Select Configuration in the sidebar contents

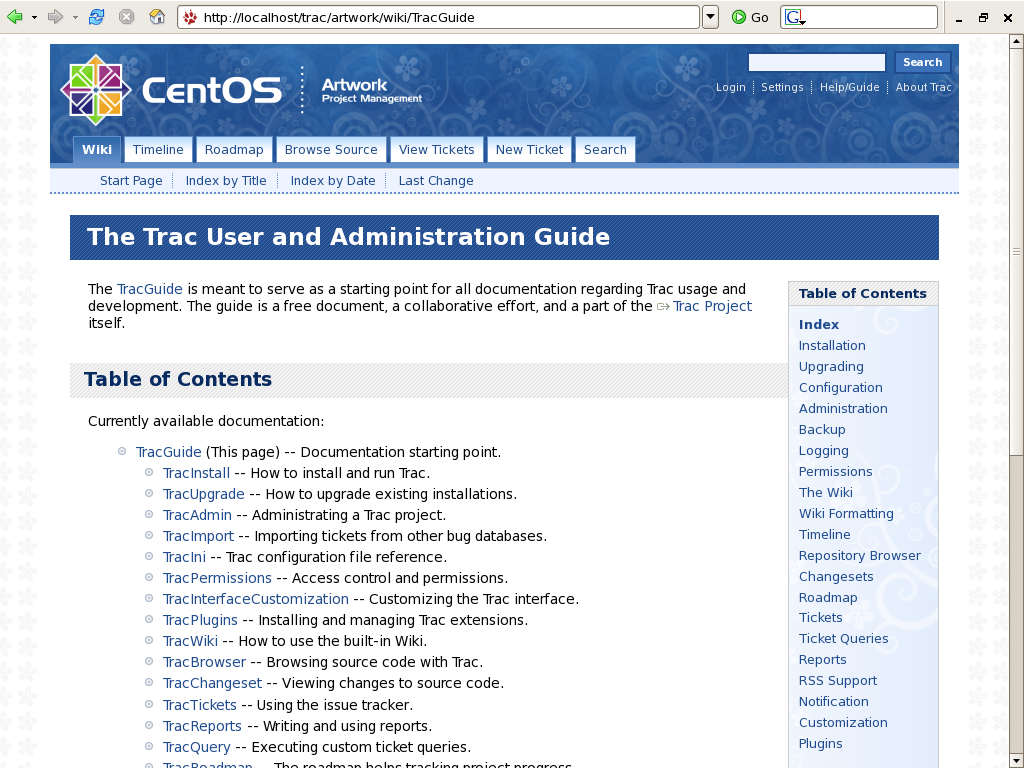pos(840,387)
